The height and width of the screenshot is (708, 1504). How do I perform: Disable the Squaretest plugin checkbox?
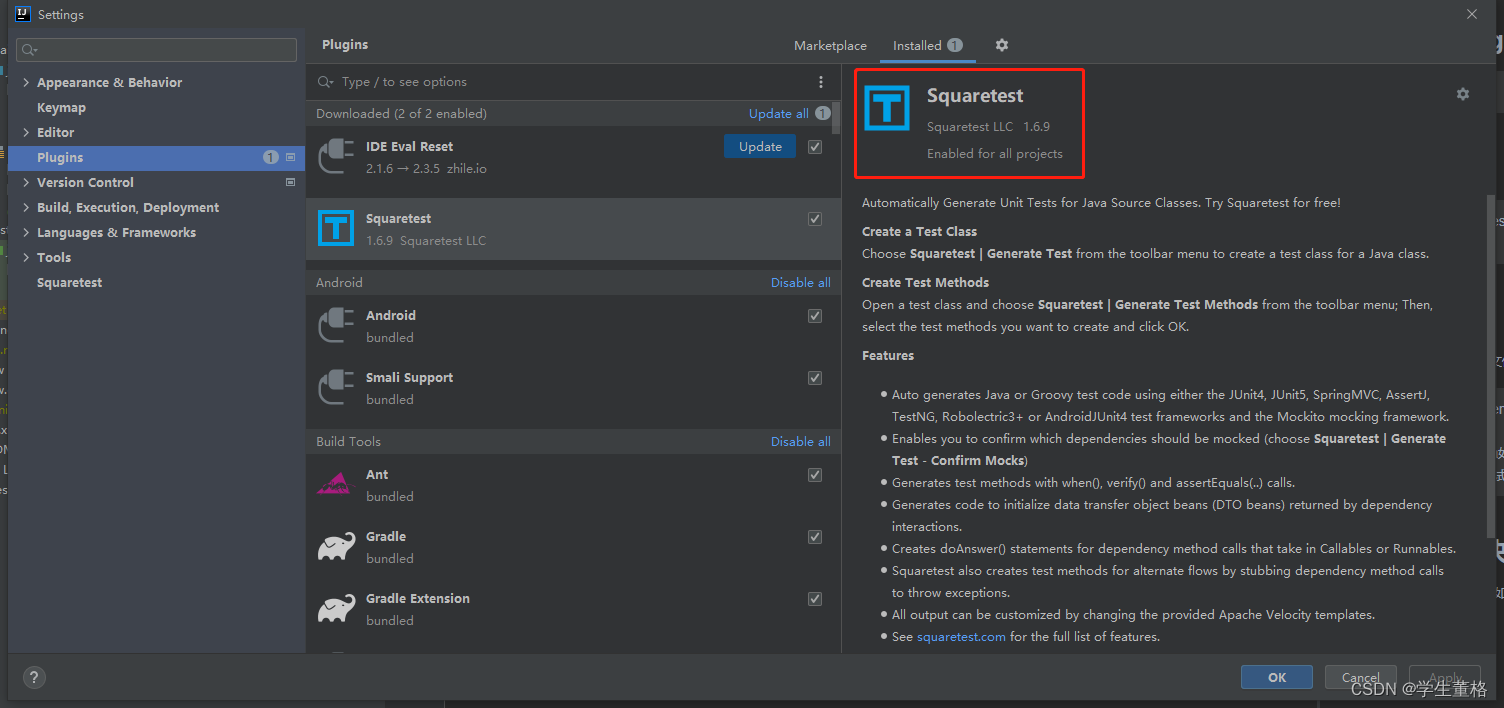815,219
